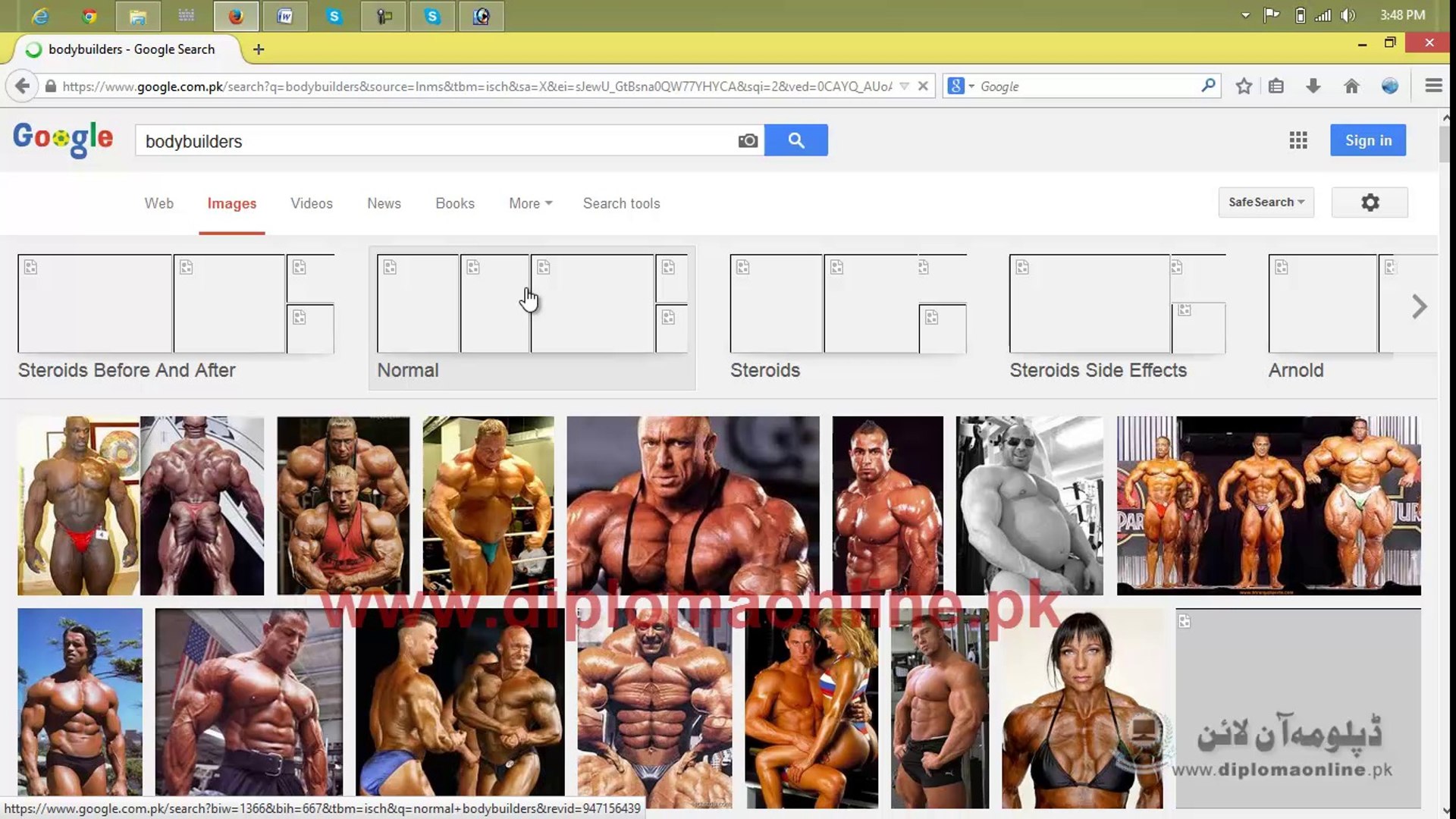This screenshot has height=819, width=1456.
Task: Open the URL history dropdown arrow
Action: (x=904, y=86)
